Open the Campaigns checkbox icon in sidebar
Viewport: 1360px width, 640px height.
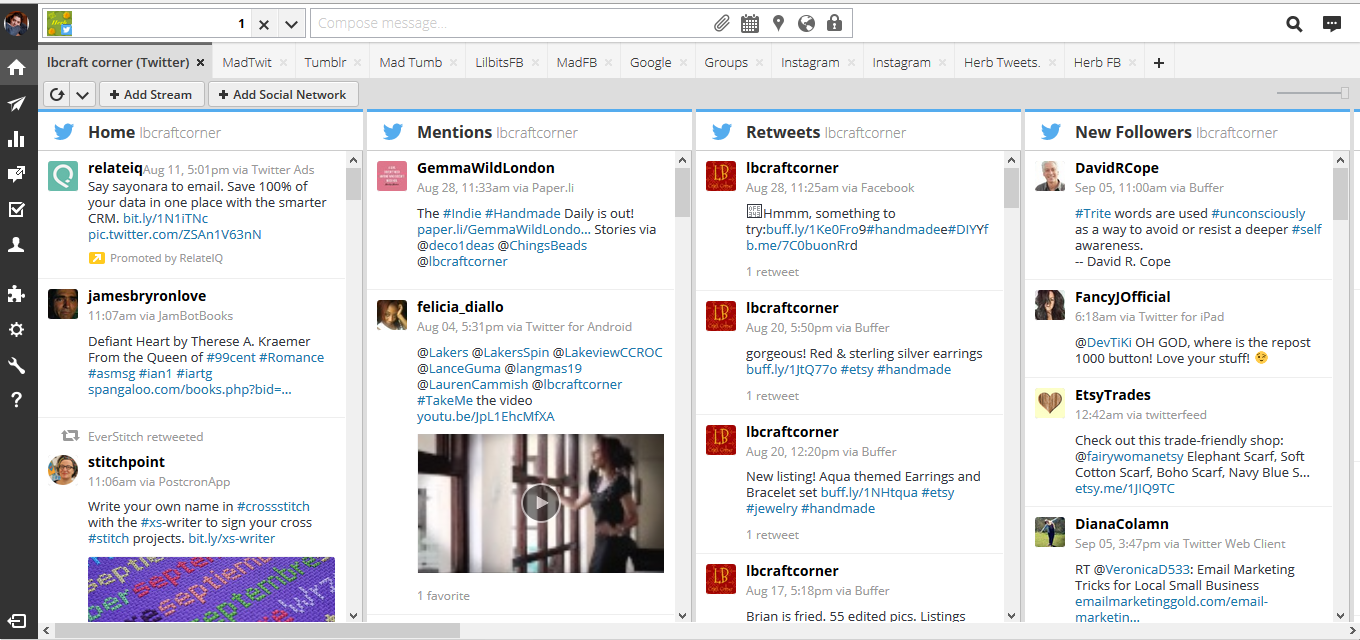point(17,209)
